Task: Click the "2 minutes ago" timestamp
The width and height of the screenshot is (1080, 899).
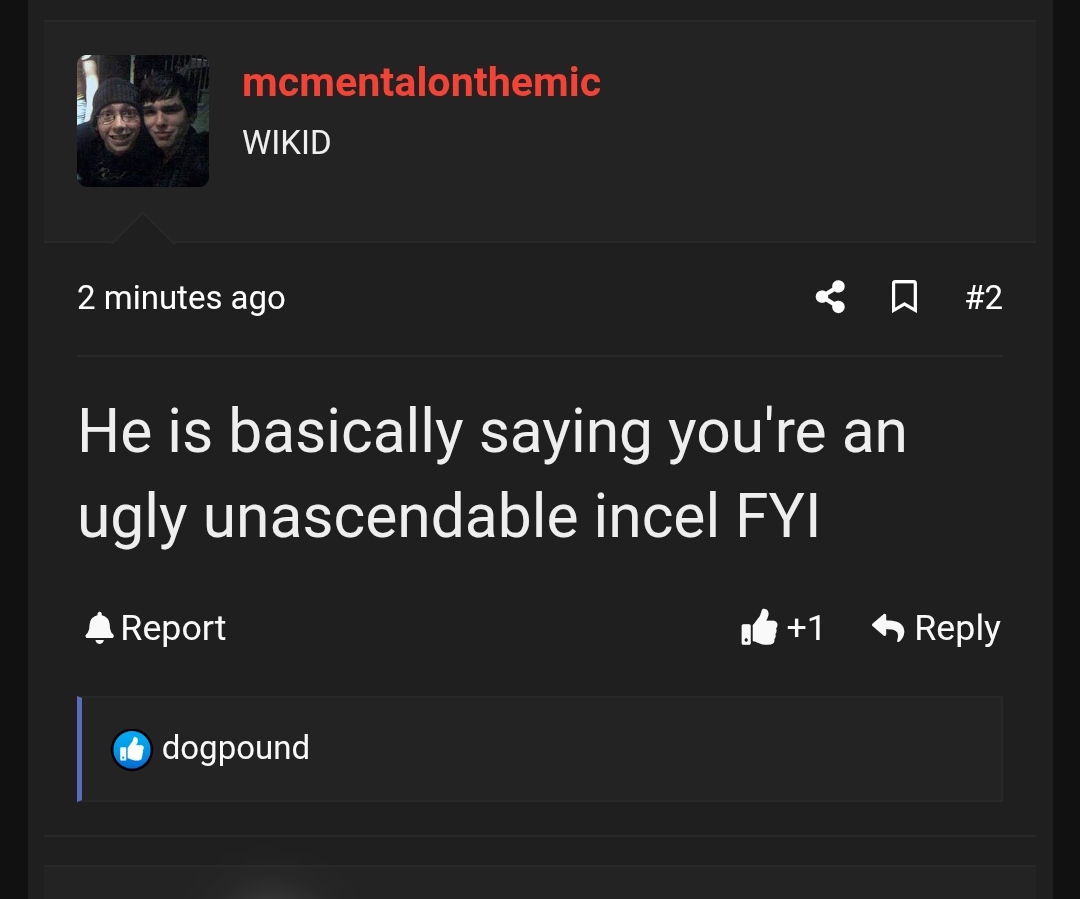Action: point(181,298)
